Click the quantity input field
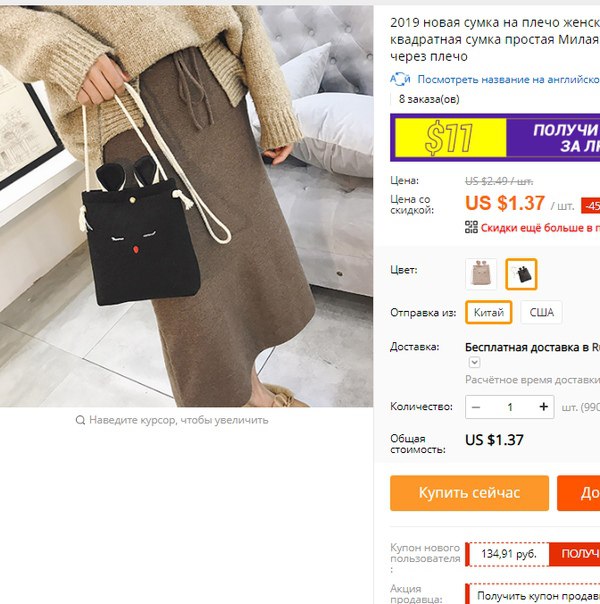The width and height of the screenshot is (600, 604). [x=510, y=407]
